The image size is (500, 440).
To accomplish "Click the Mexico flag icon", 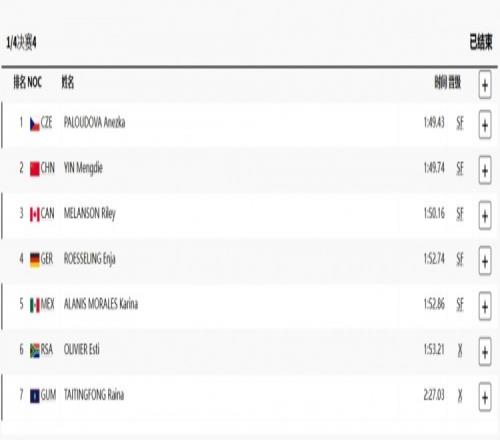I will 35,305.
